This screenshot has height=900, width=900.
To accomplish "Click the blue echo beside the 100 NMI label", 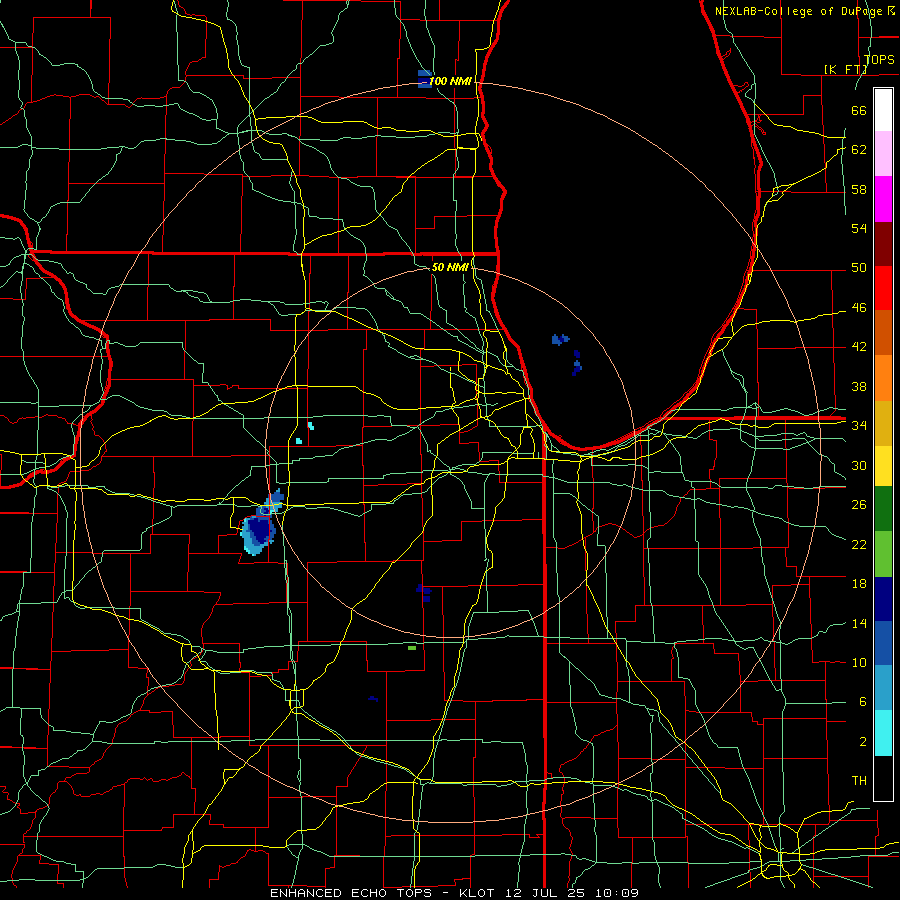I will (x=424, y=79).
